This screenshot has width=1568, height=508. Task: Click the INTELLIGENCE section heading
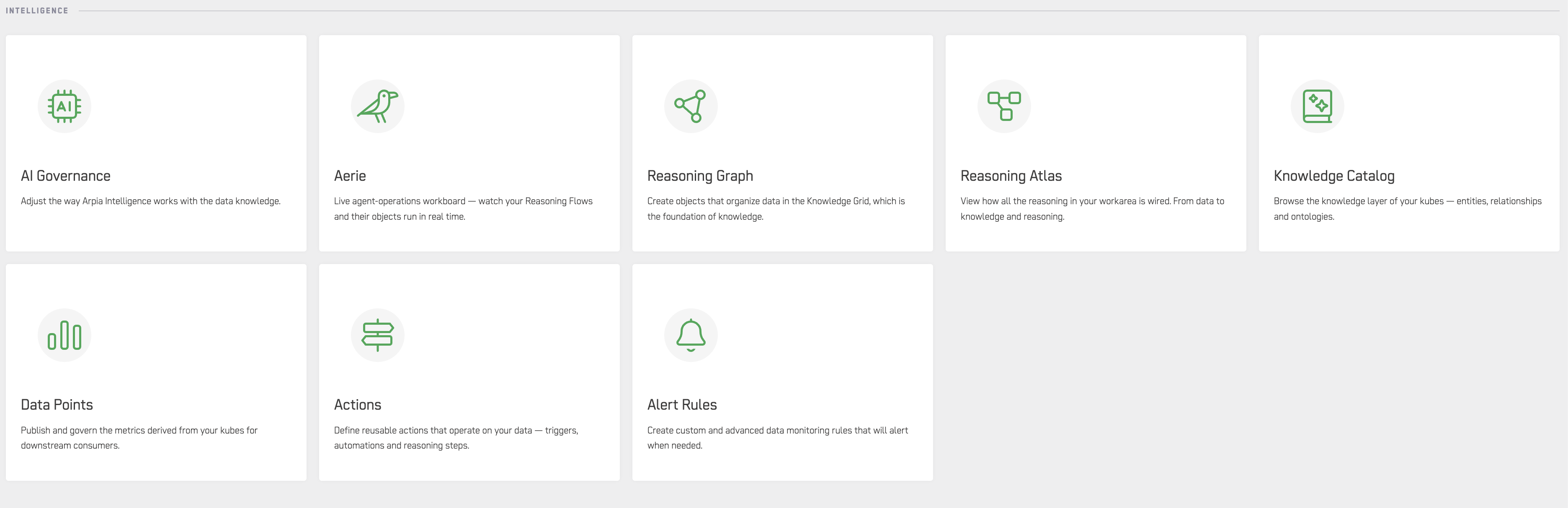coord(37,10)
